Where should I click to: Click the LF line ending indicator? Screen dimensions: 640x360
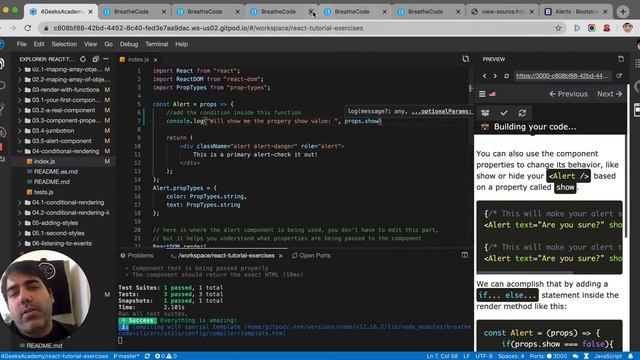(x=466, y=356)
